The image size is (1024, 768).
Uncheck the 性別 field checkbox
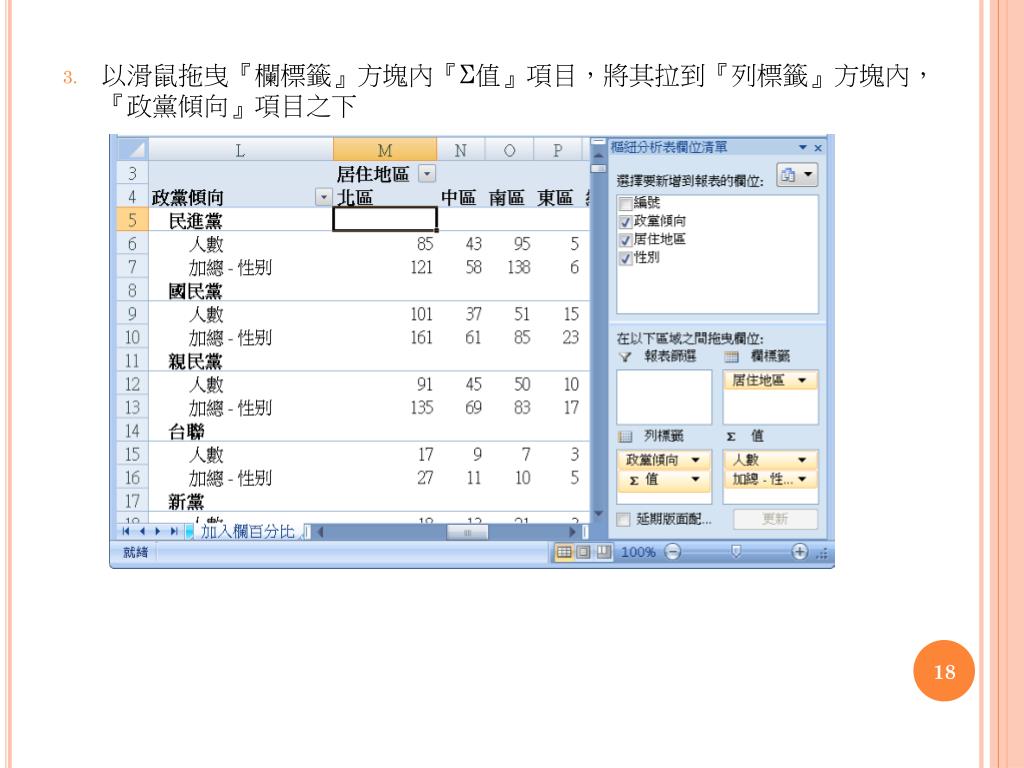(625, 258)
